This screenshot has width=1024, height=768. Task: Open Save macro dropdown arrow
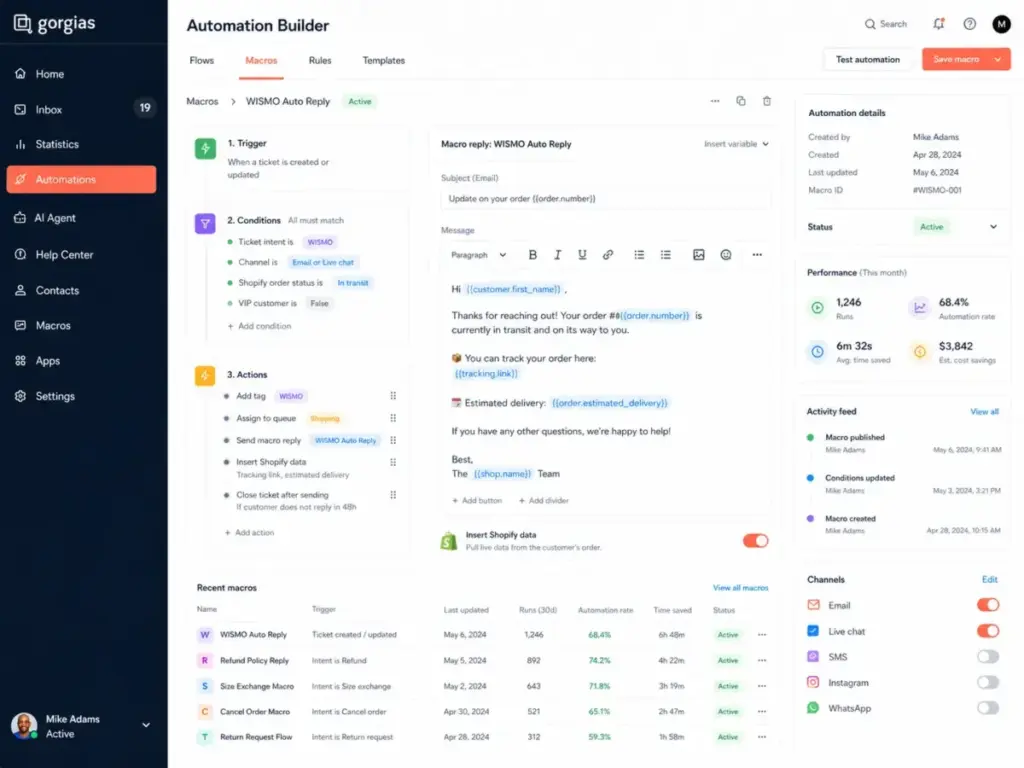(998, 59)
